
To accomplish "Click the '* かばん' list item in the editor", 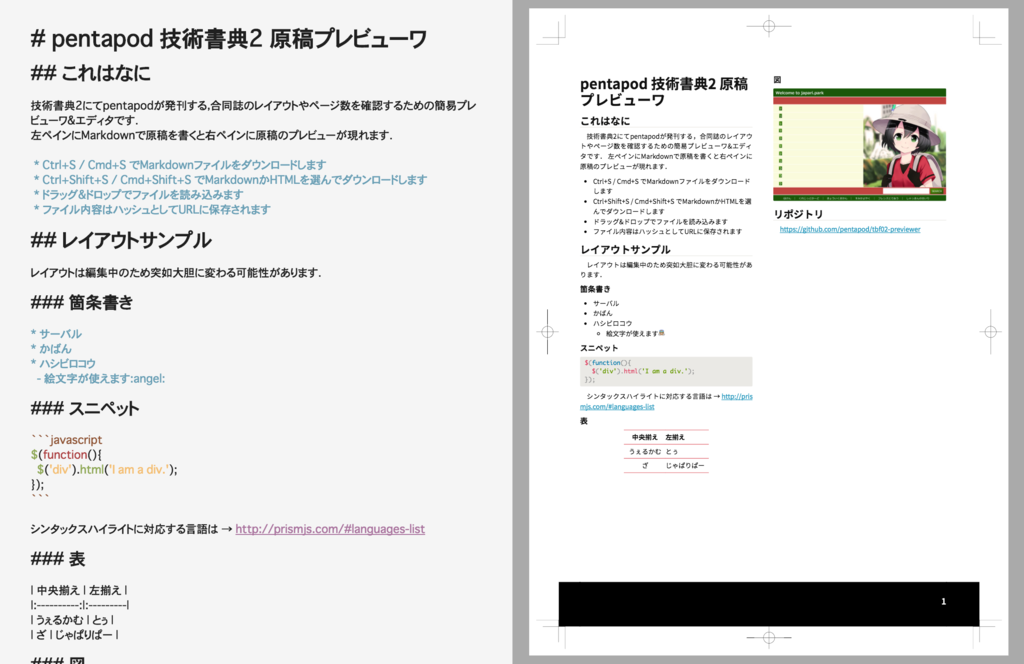I will pyautogui.click(x=51, y=349).
